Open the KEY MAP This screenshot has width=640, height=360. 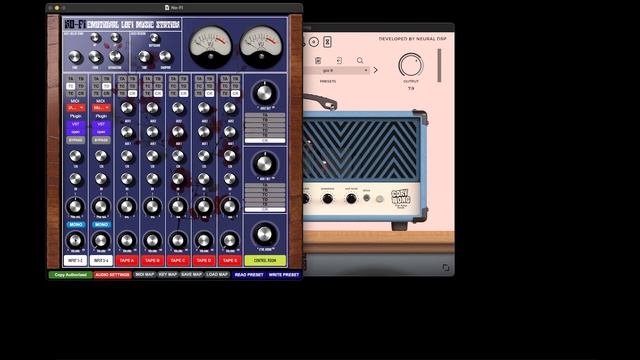point(167,275)
